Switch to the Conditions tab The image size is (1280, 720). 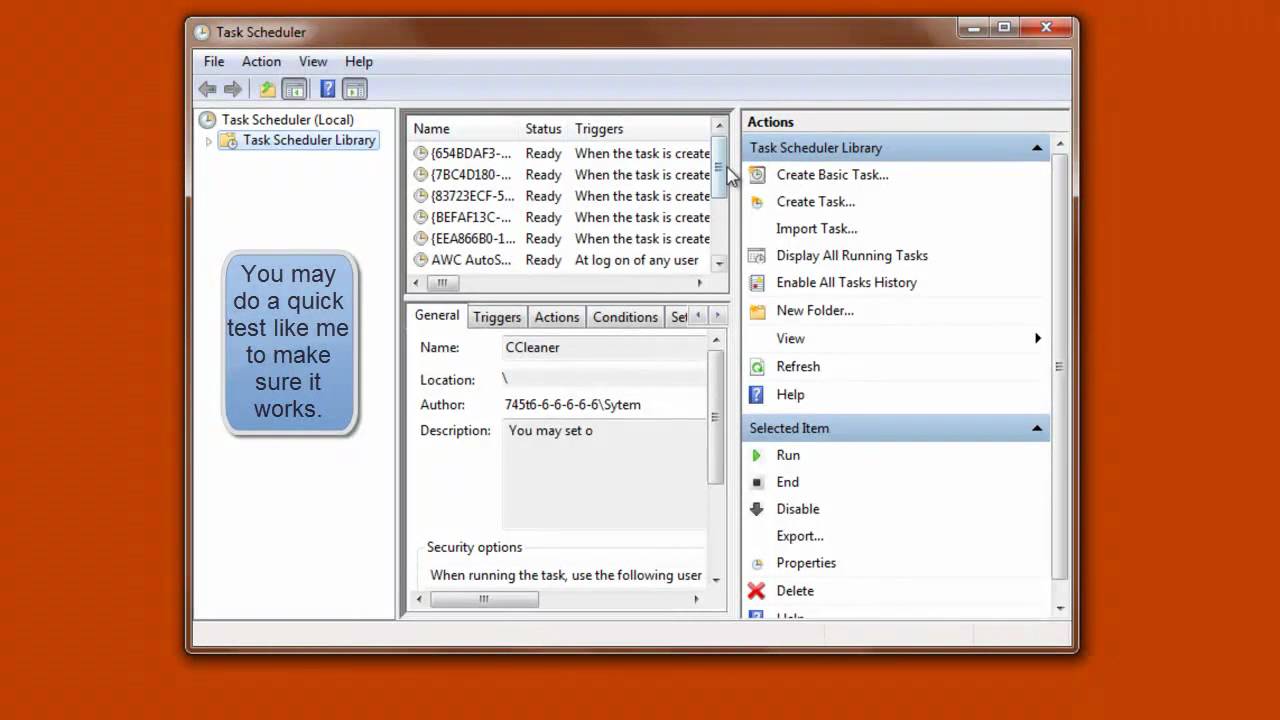click(625, 317)
